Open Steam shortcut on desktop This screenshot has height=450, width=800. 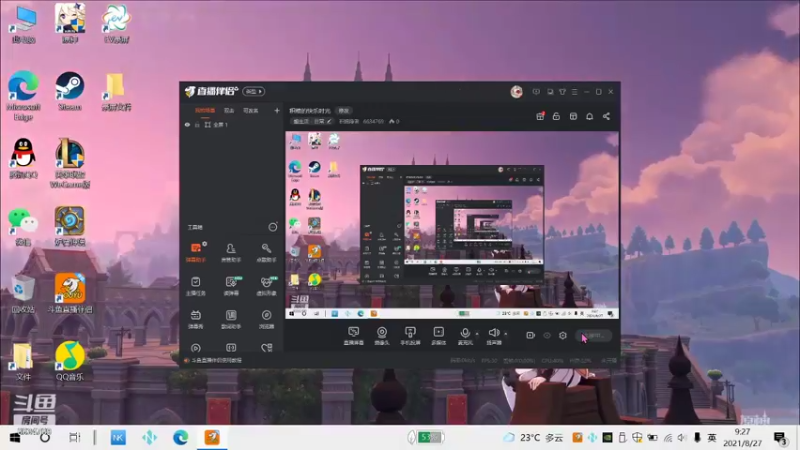point(70,92)
